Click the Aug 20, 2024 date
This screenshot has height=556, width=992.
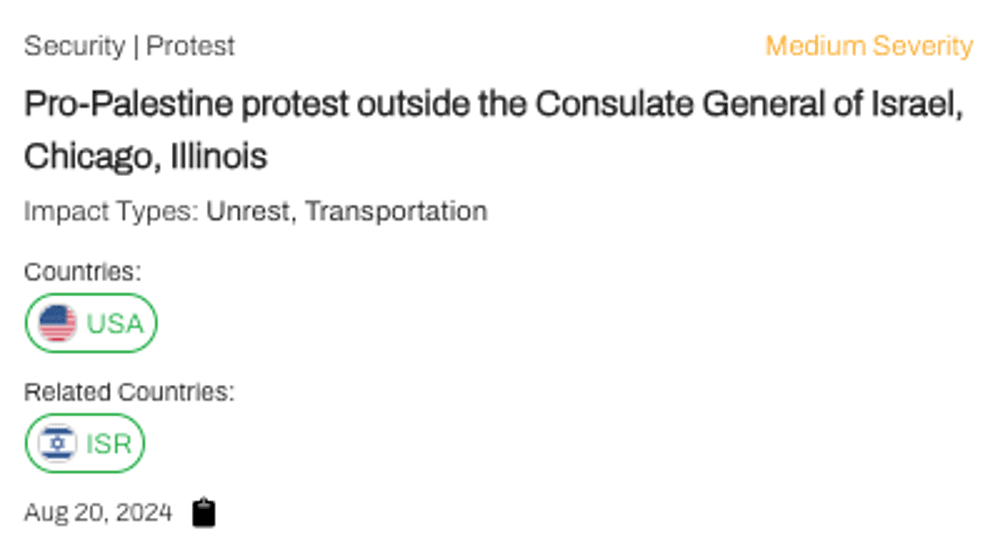tap(98, 513)
